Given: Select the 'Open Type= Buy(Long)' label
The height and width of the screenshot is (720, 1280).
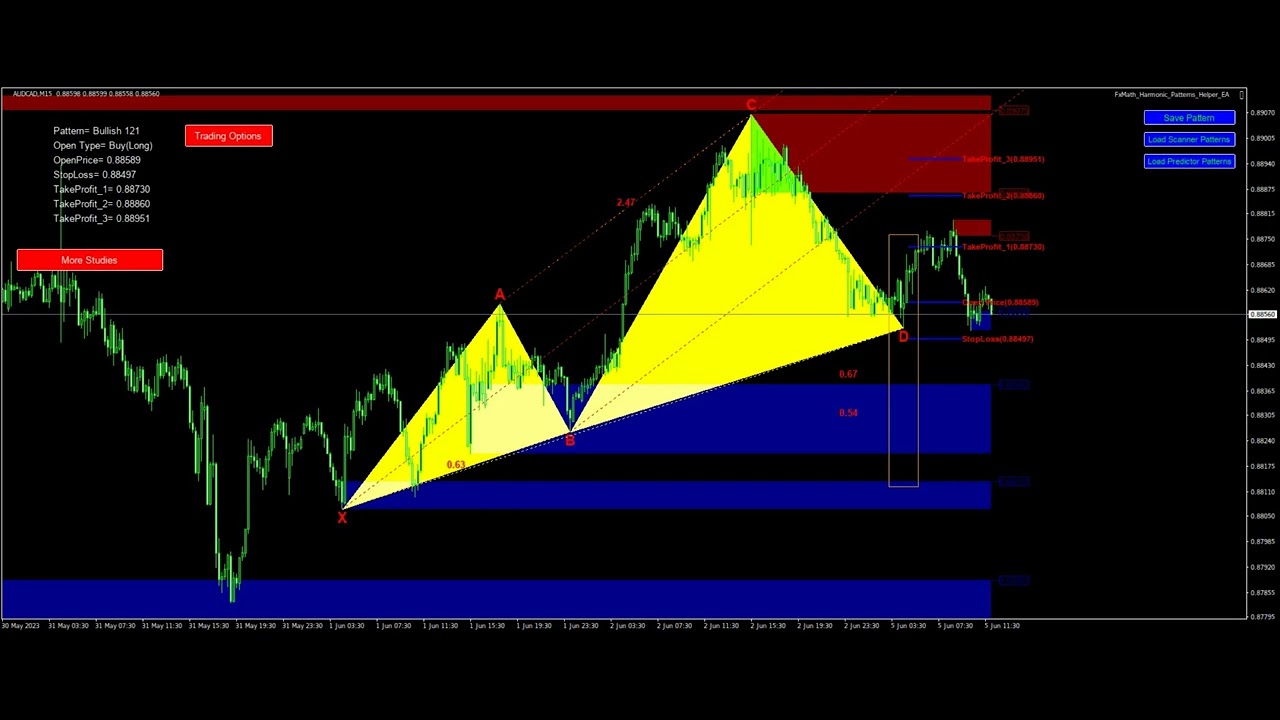Looking at the screenshot, I should tap(103, 146).
